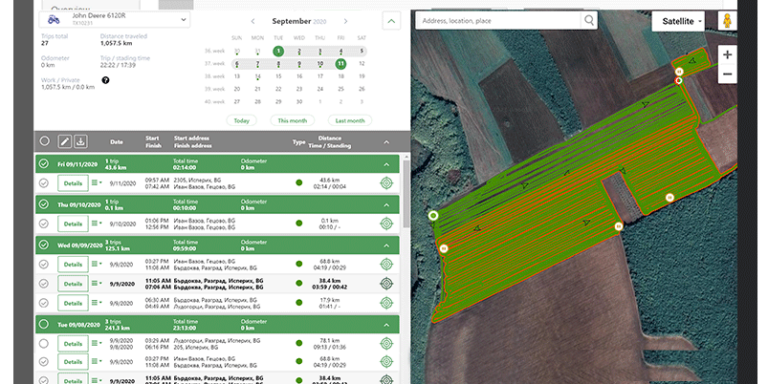This screenshot has width=768, height=384.
Task: Locate the 17.9 km trip on map
Action: pos(386,303)
